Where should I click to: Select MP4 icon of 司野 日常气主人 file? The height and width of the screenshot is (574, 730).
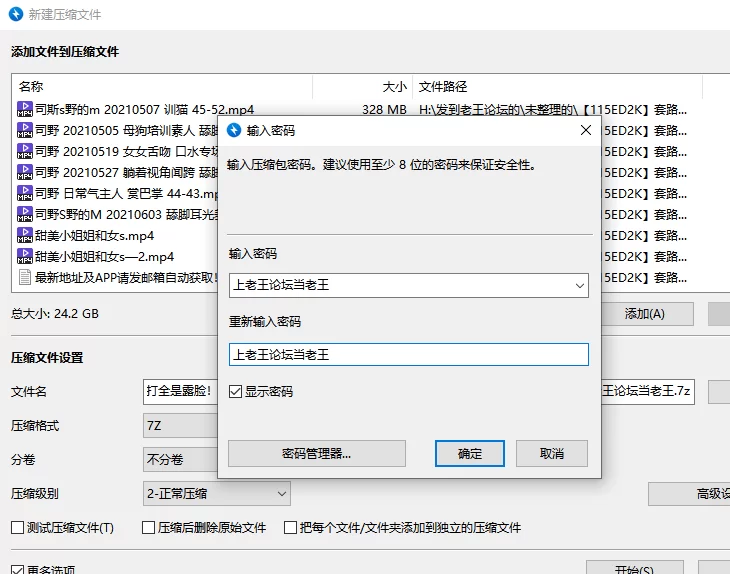point(25,193)
